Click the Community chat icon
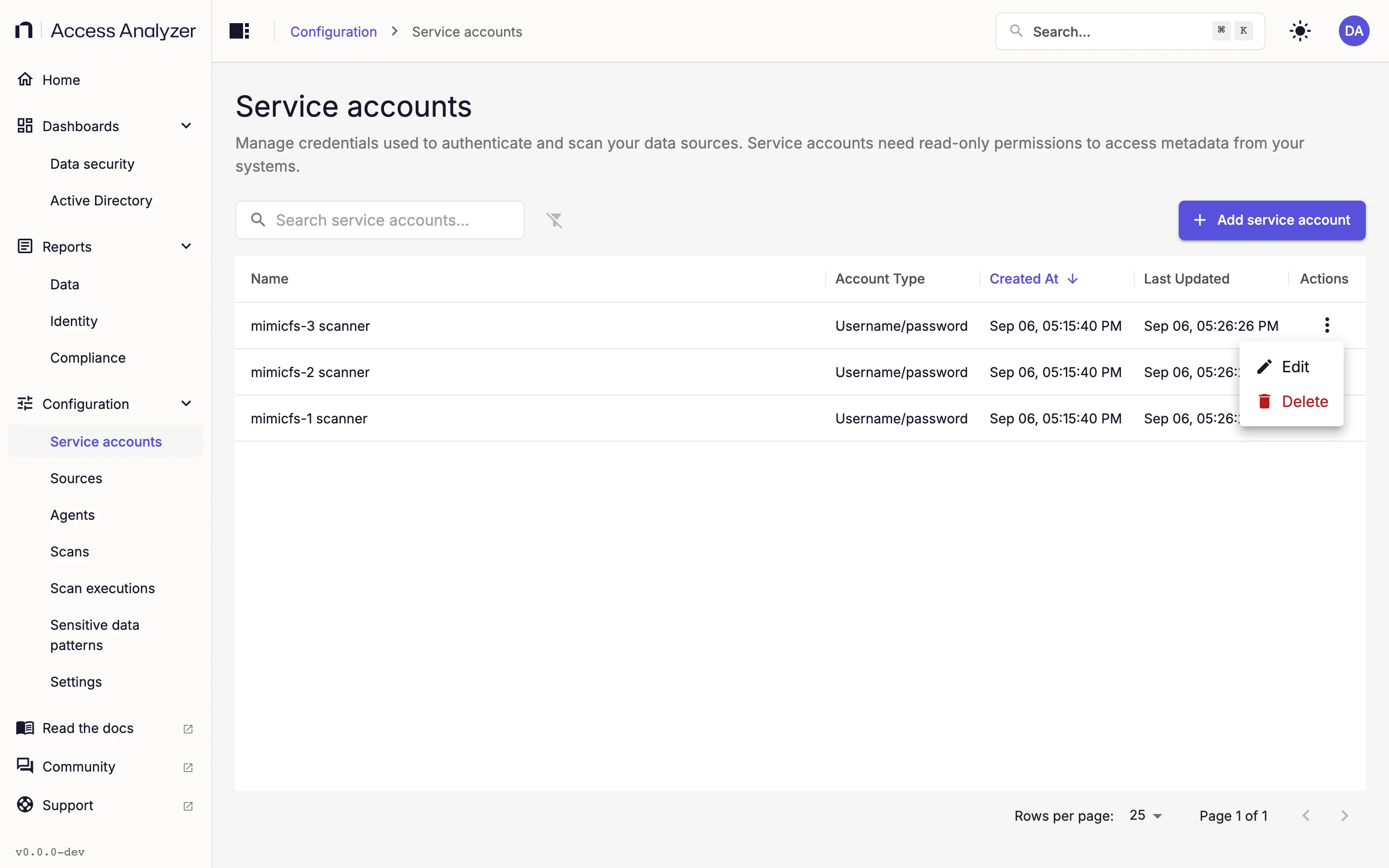 (x=25, y=766)
